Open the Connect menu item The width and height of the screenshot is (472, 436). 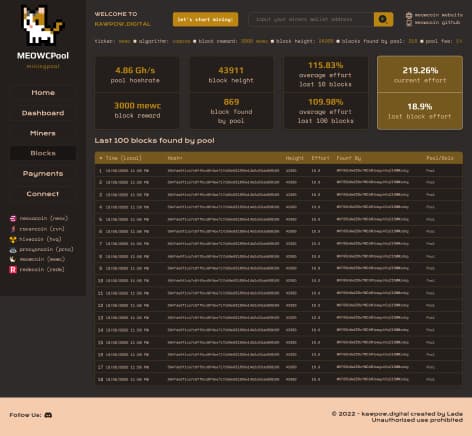coord(43,194)
